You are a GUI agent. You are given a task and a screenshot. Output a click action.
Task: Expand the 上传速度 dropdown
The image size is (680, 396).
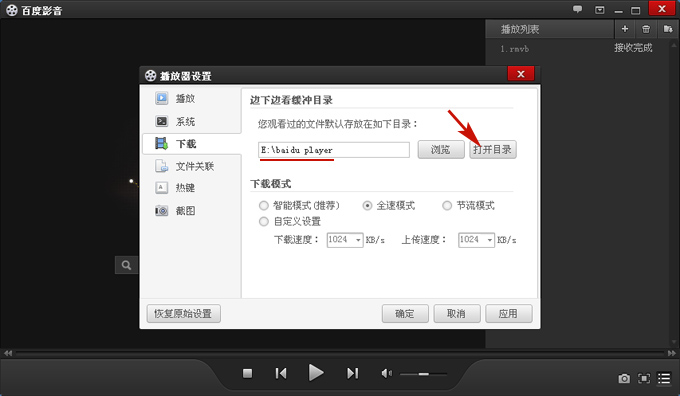tap(489, 240)
